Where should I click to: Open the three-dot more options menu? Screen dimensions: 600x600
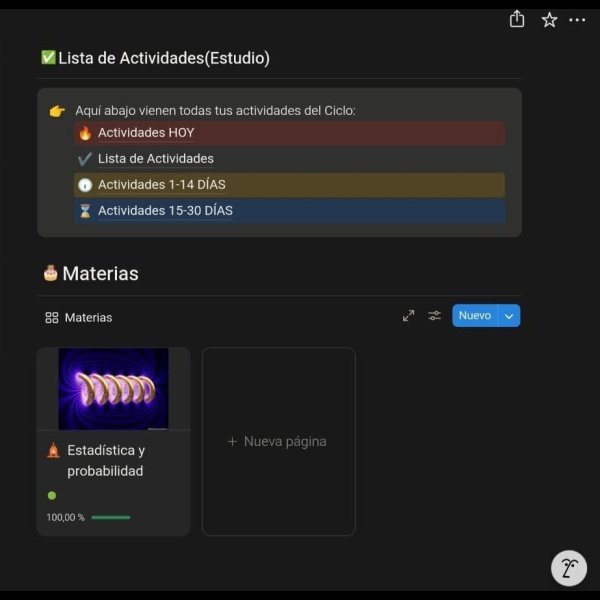578,20
